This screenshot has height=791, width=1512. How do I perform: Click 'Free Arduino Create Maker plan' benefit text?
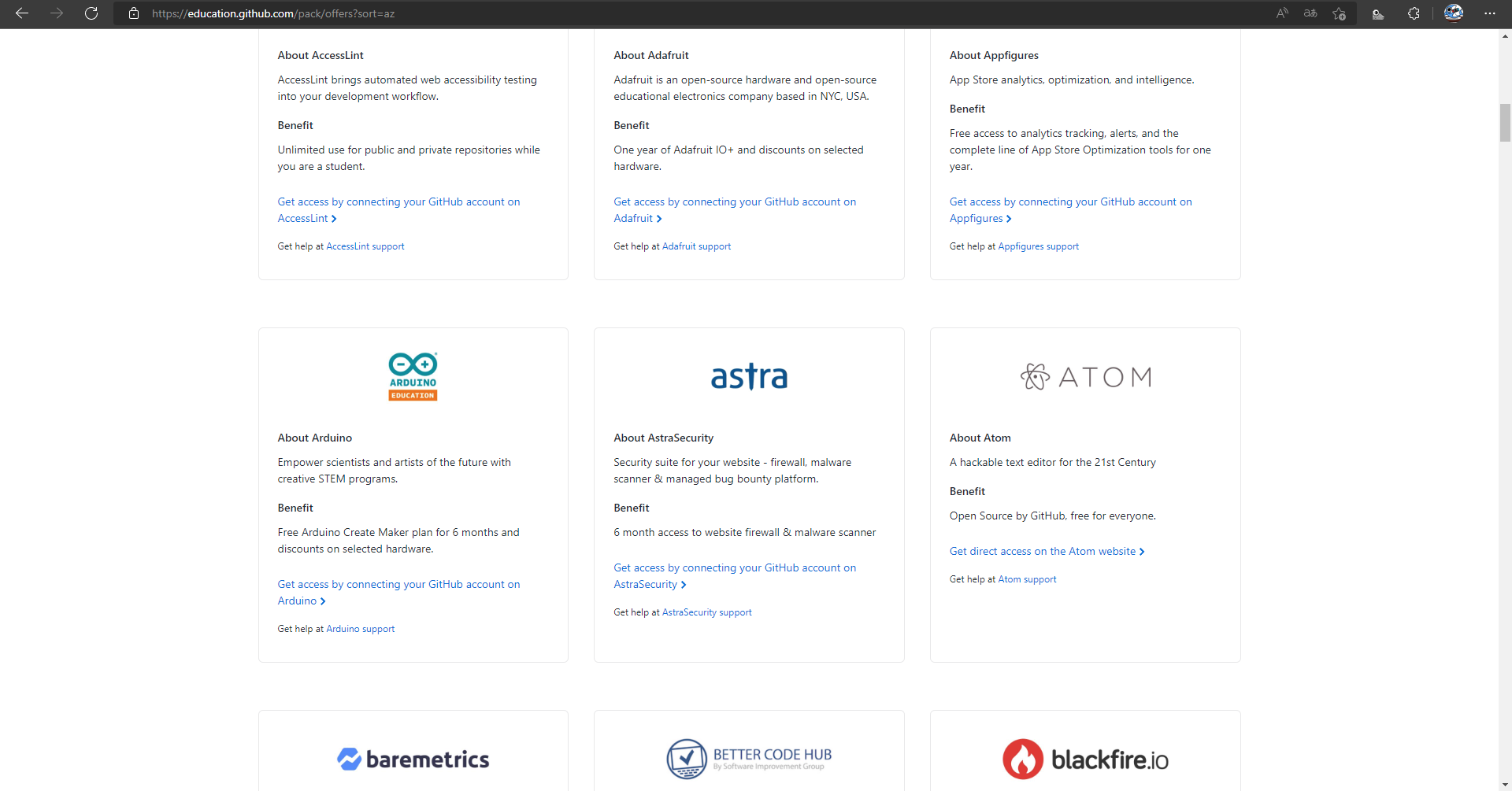point(398,541)
